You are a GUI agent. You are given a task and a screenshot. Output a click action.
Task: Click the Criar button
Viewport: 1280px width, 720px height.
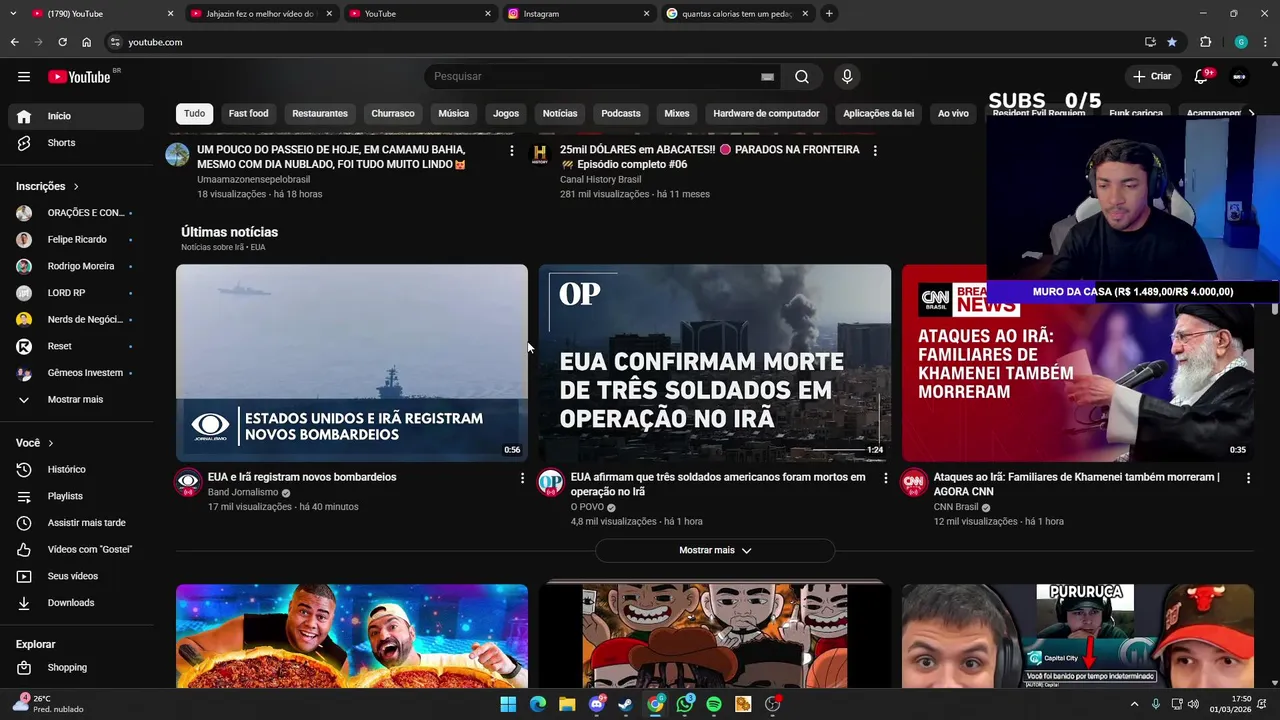[1152, 77]
